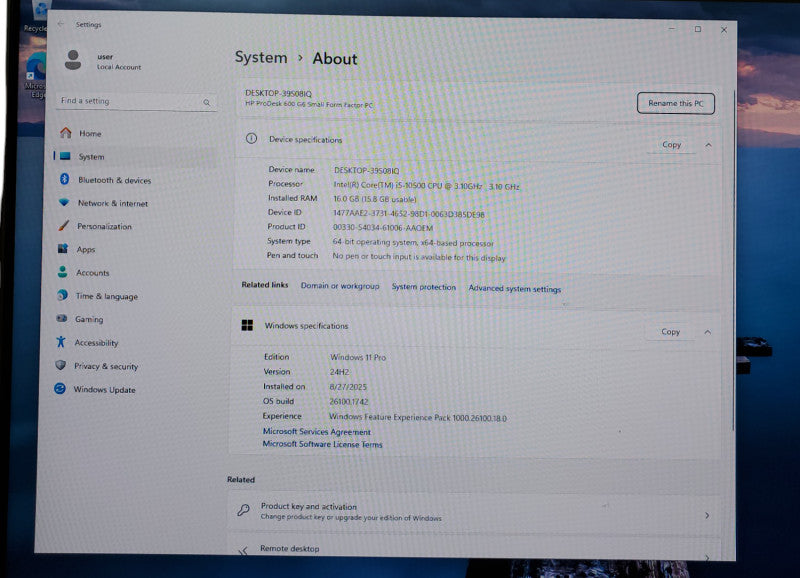Click the Installed RAM value 16.0 GB
The width and height of the screenshot is (800, 578).
[374, 199]
